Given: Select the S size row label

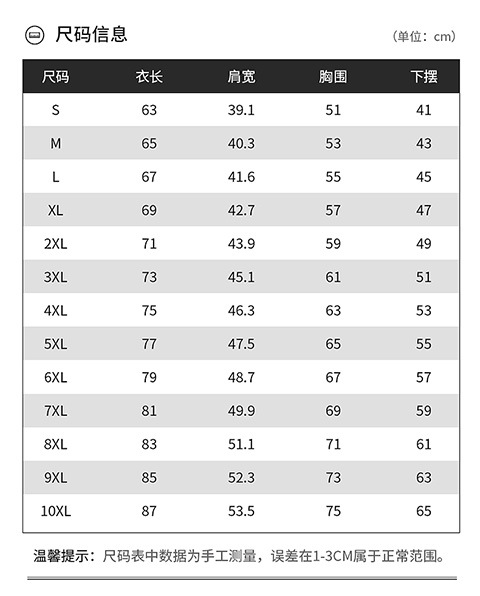Looking at the screenshot, I should [x=55, y=110].
